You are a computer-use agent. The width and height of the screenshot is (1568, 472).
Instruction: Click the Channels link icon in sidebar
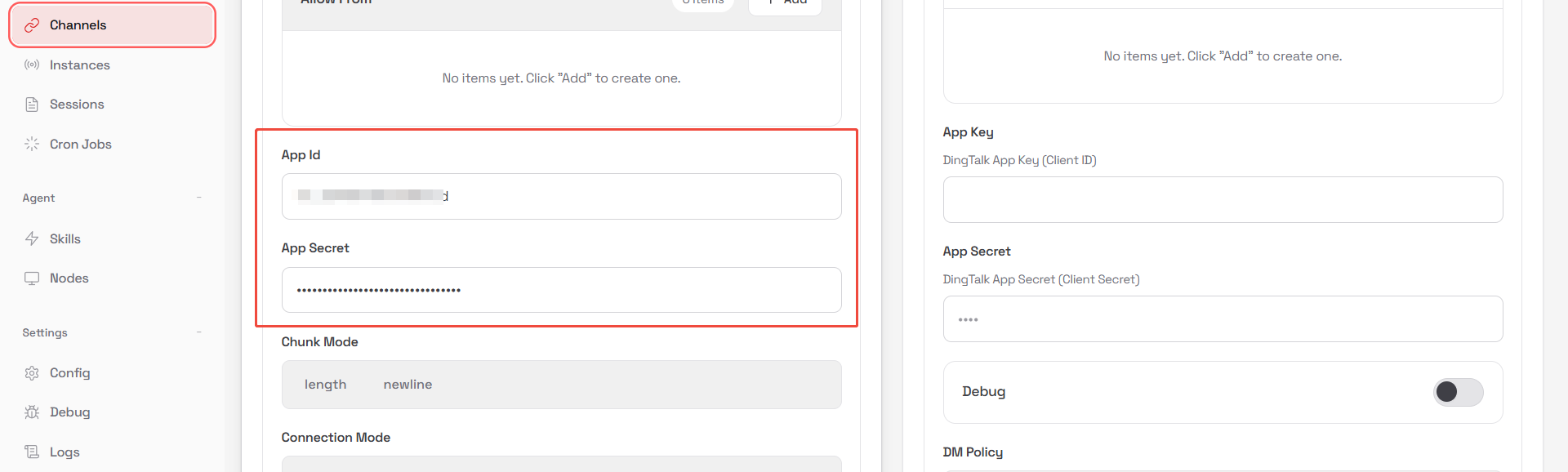tap(32, 25)
